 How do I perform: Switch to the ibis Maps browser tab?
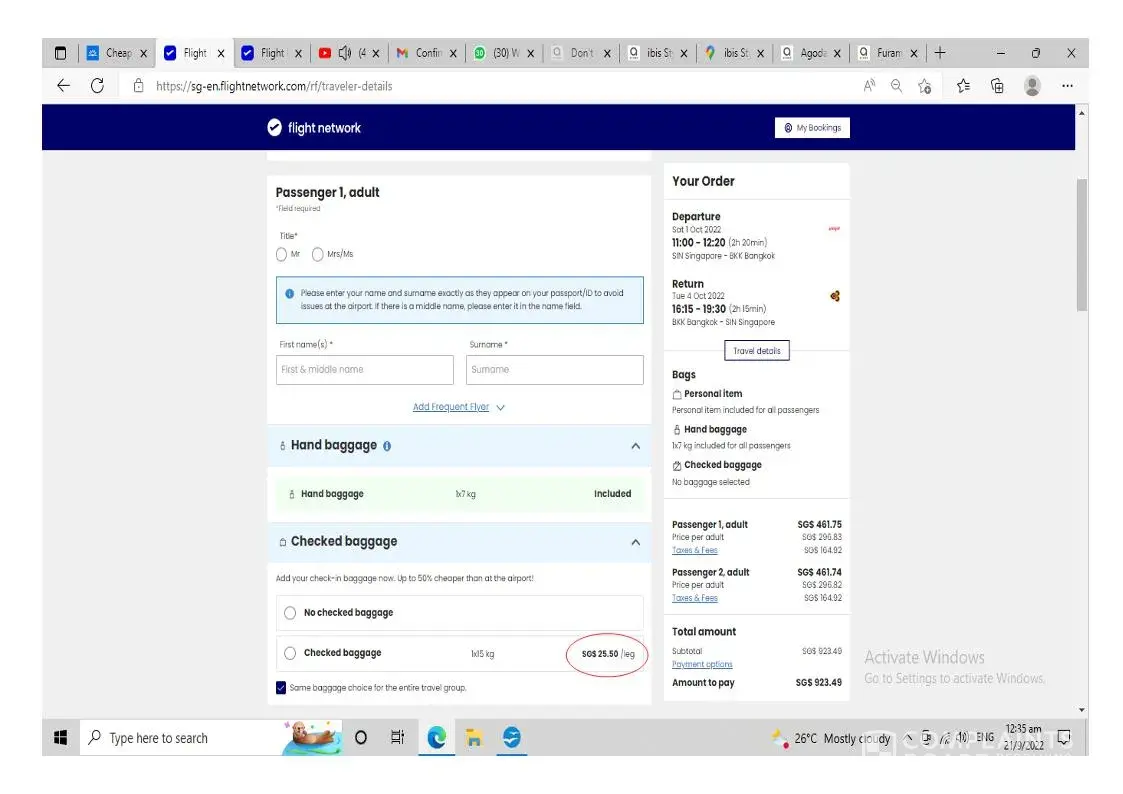coord(733,53)
